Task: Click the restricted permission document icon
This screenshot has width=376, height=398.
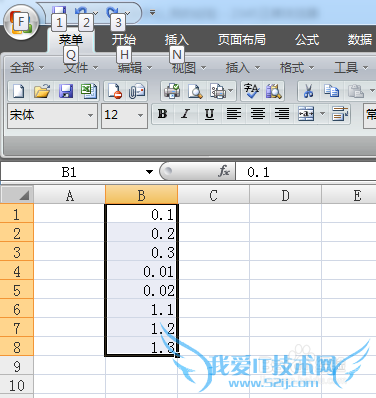Action: click(115, 91)
